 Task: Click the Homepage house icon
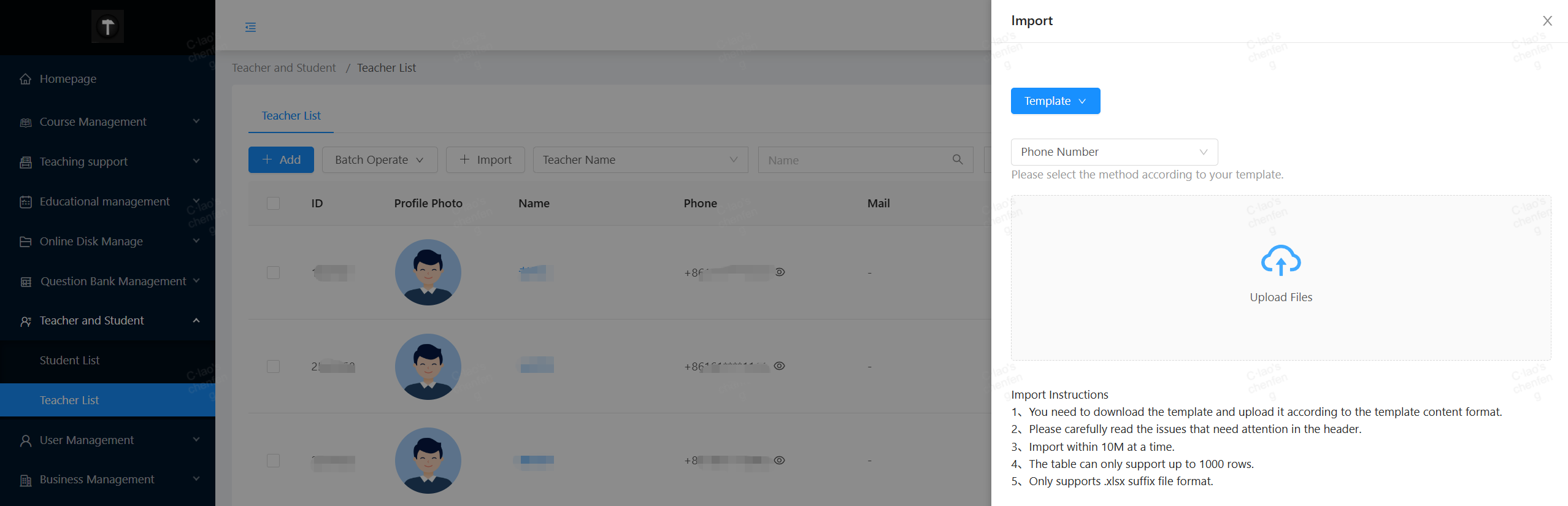click(x=26, y=79)
